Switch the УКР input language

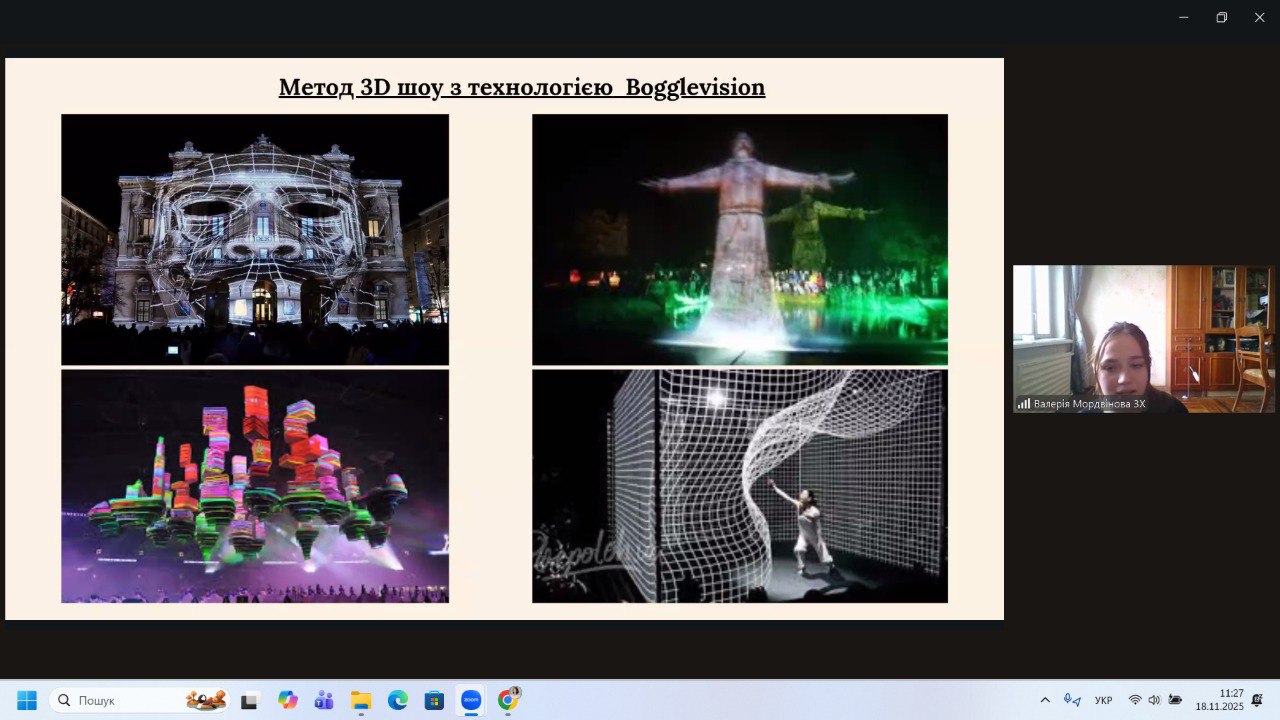1103,700
